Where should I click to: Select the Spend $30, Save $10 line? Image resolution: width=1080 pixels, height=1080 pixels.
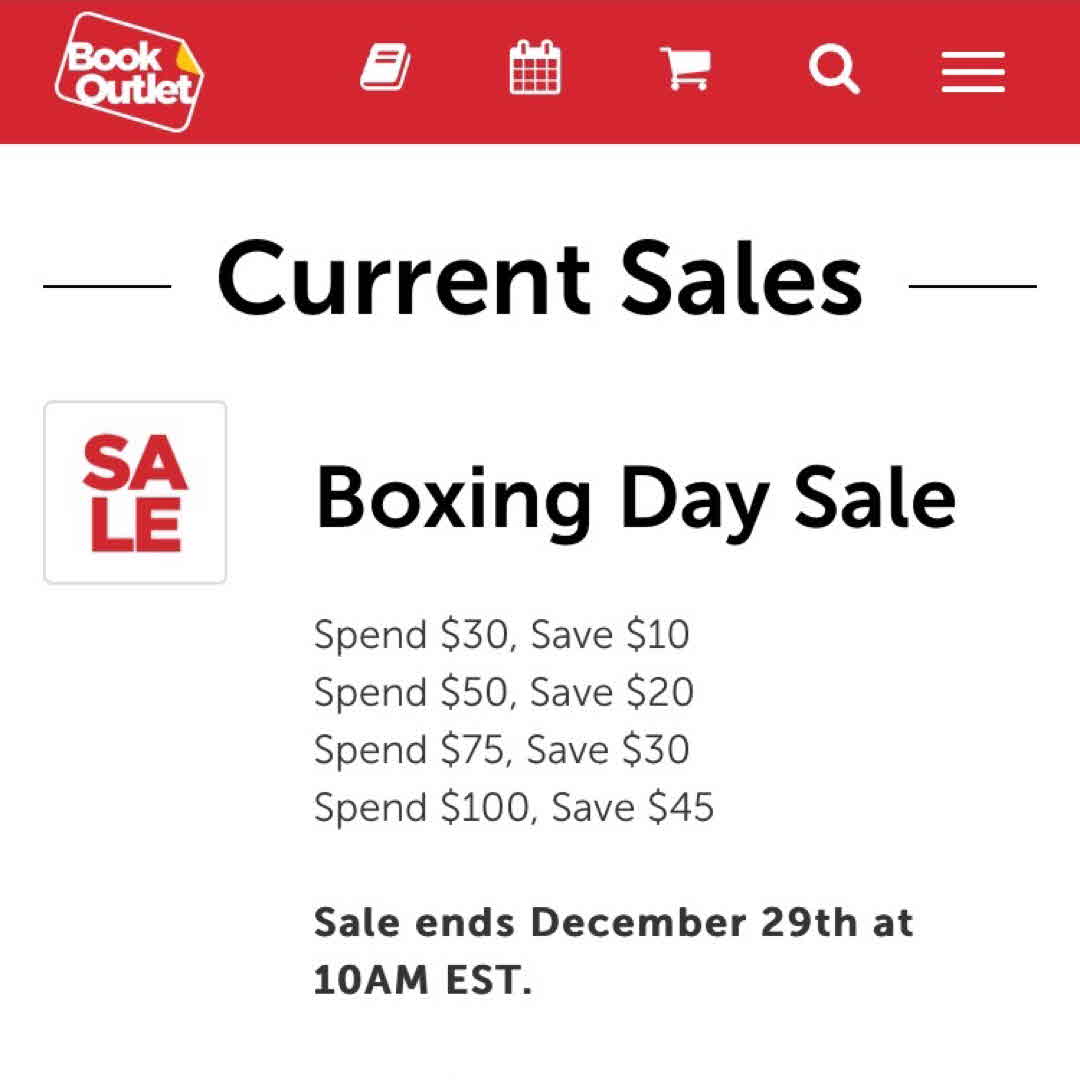point(501,635)
